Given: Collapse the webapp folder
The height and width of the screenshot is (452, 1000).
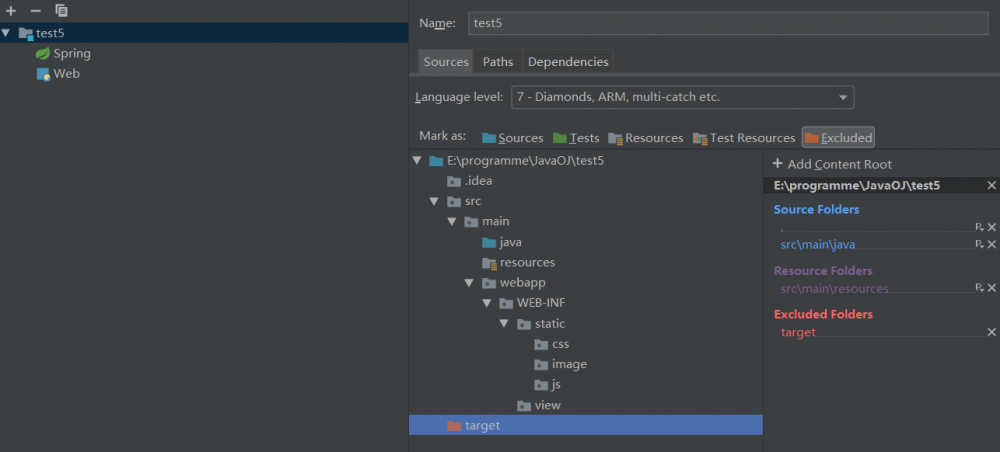Looking at the screenshot, I should click(469, 283).
